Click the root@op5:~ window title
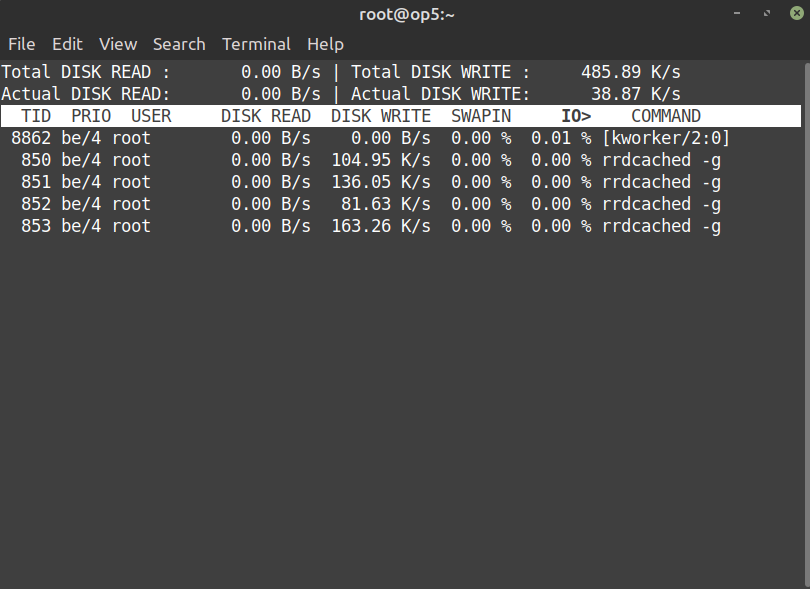The image size is (810, 589). (x=407, y=14)
